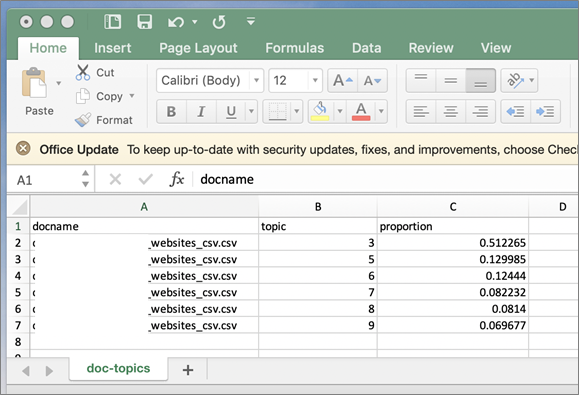Open the Undo history dropdown arrow
This screenshot has height=395, width=579.
[195, 22]
